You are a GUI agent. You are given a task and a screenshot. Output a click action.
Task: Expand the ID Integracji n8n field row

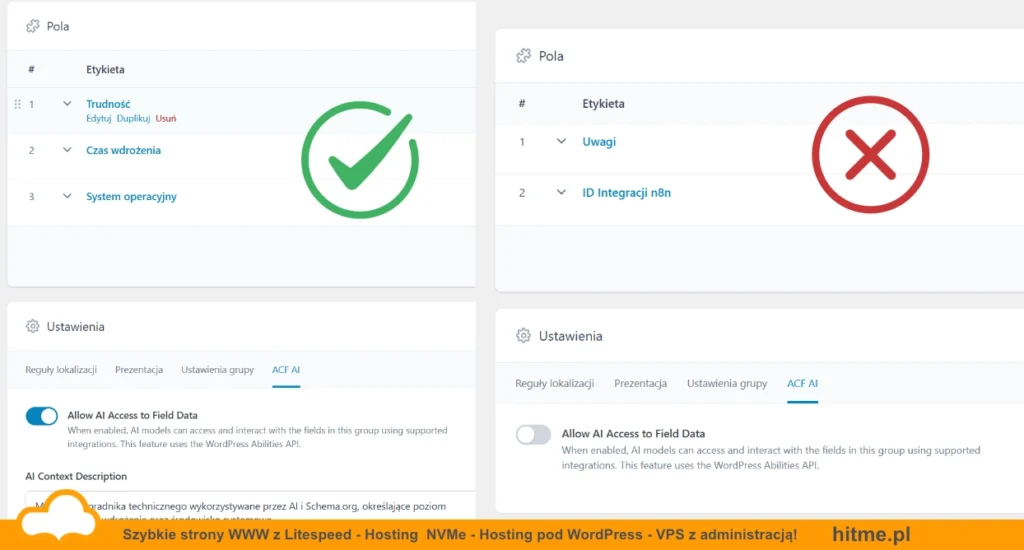[561, 192]
